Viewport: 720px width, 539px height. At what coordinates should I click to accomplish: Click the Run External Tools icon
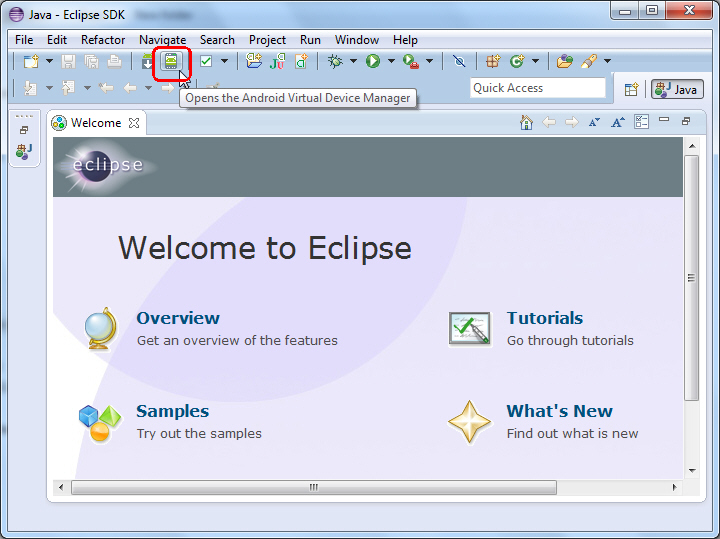tap(411, 61)
